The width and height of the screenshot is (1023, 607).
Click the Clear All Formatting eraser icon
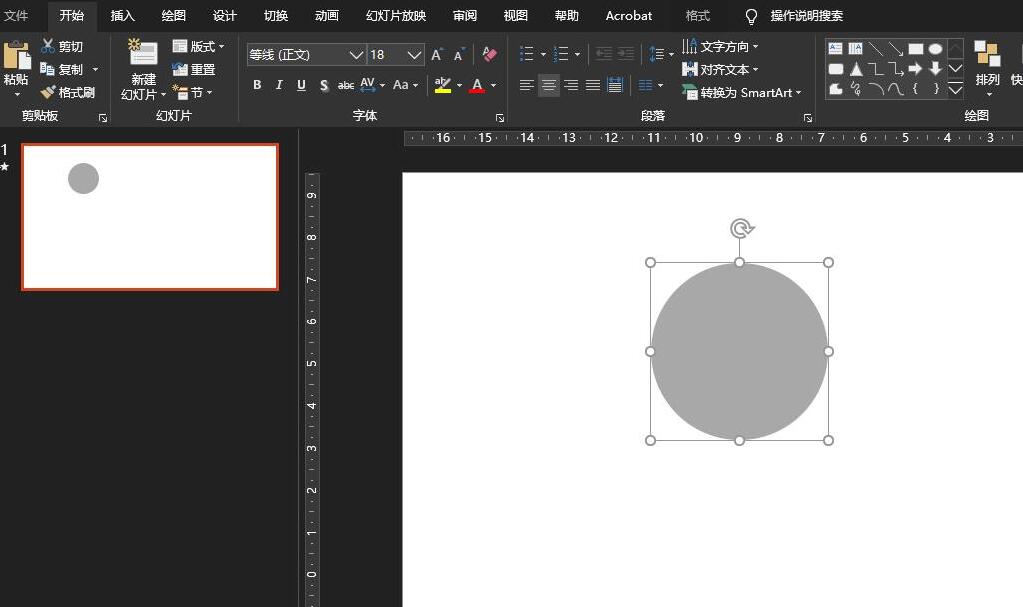click(x=489, y=54)
